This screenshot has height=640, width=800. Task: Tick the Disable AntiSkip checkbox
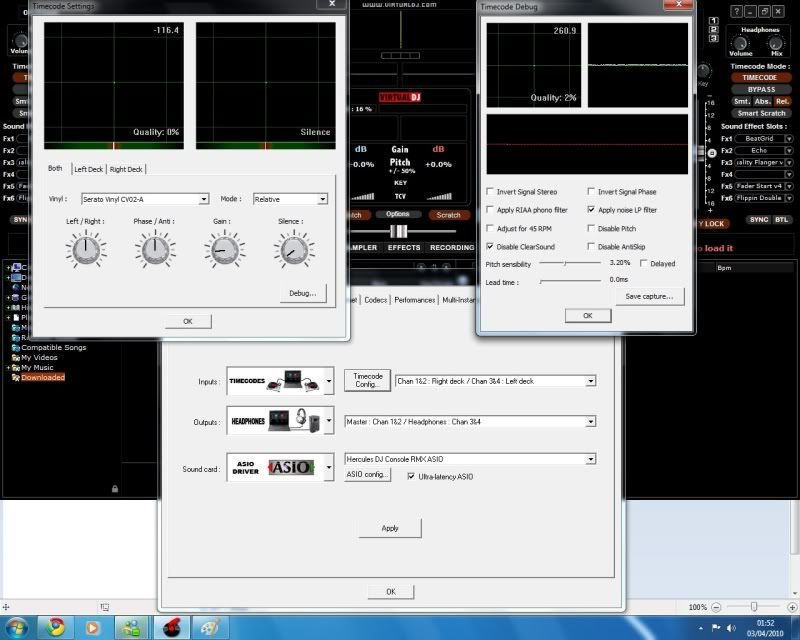[591, 247]
